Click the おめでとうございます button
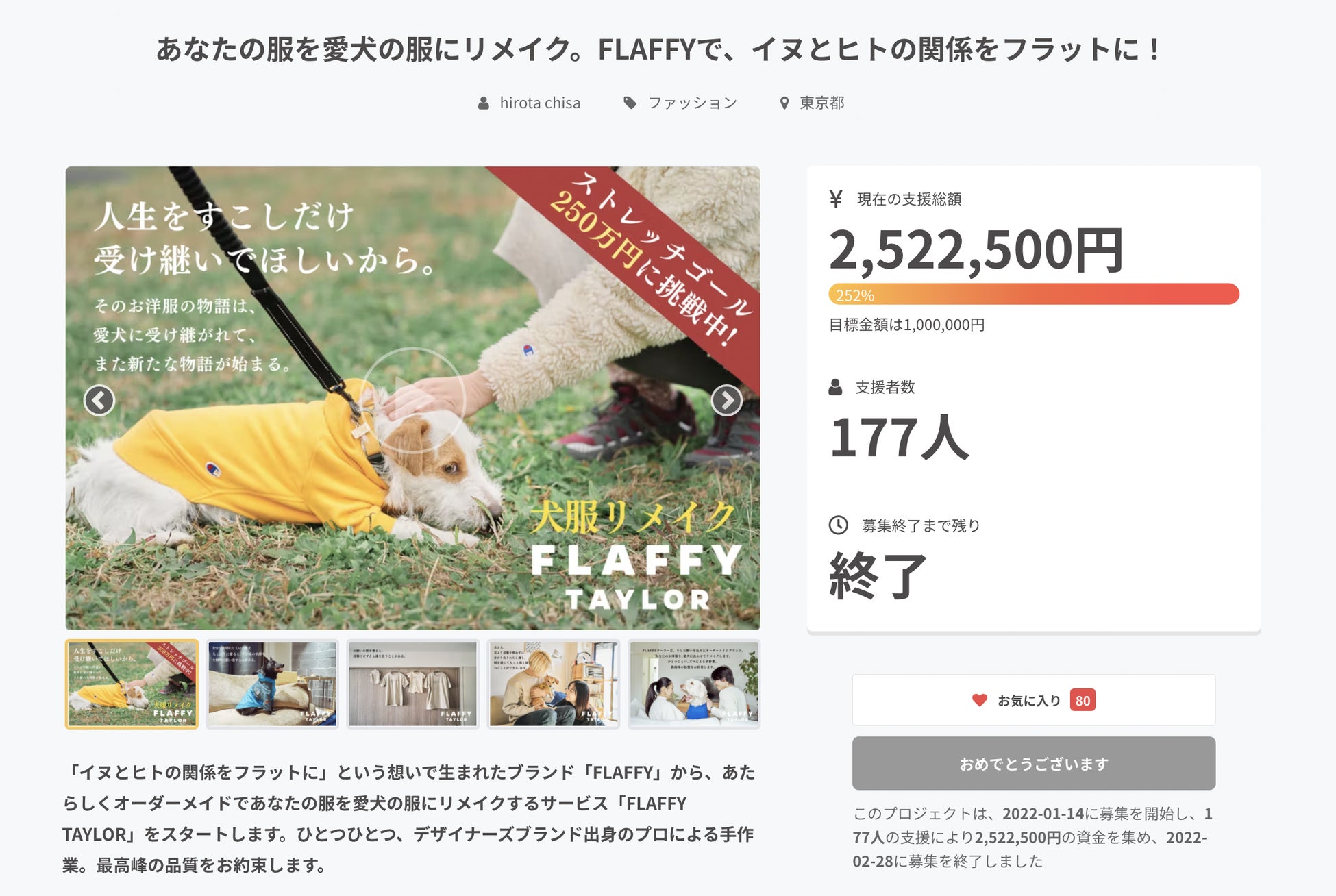This screenshot has height=896, width=1336. pyautogui.click(x=1033, y=763)
